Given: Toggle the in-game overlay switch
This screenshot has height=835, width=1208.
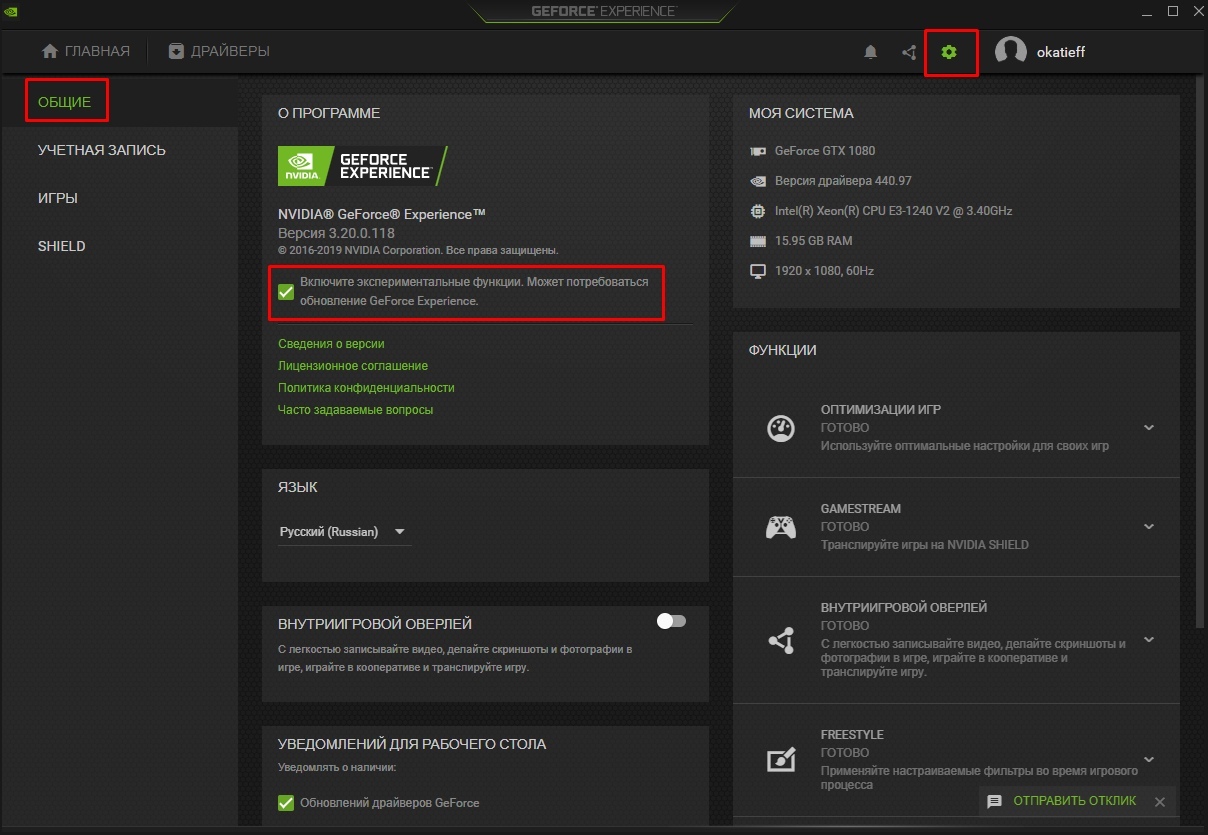Looking at the screenshot, I should [x=671, y=621].
